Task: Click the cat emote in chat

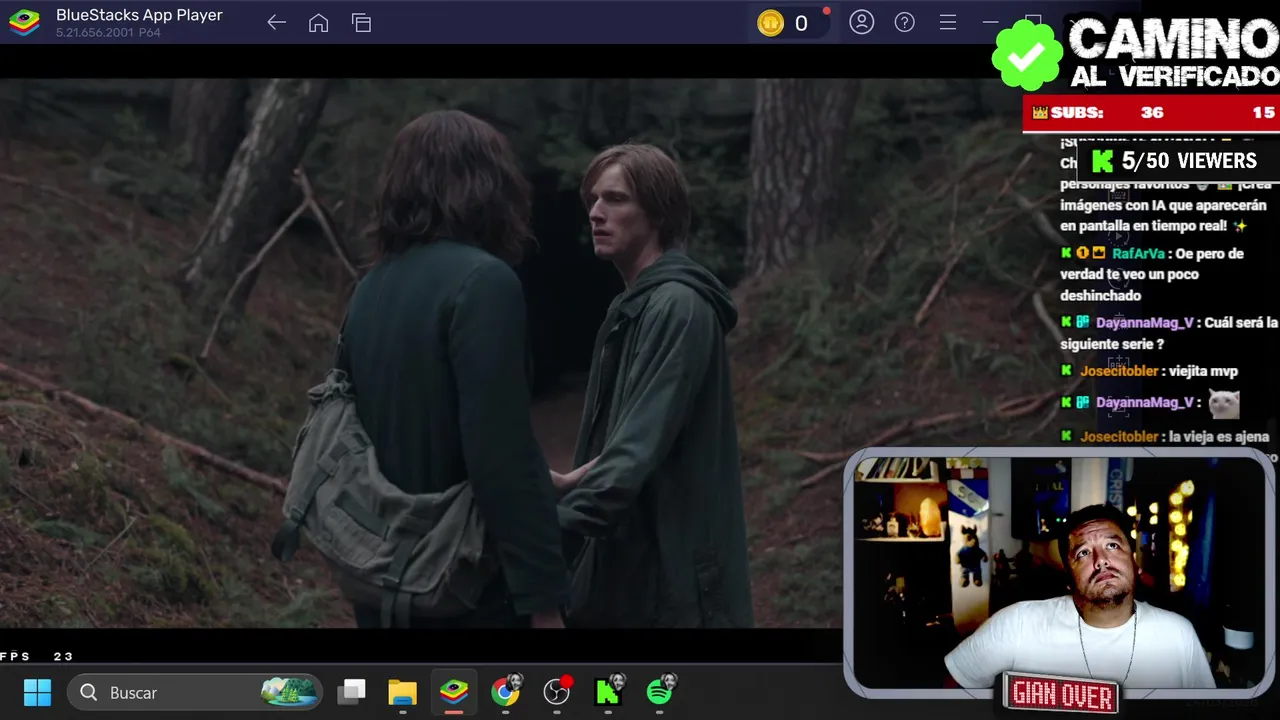Action: (1224, 403)
